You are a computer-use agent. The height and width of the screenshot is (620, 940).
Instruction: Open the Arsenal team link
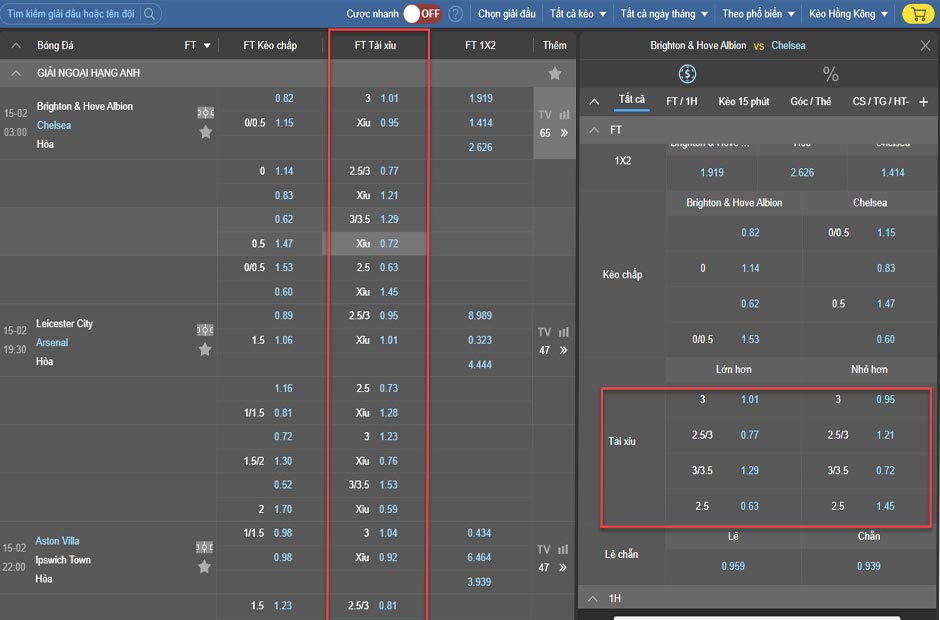point(52,342)
